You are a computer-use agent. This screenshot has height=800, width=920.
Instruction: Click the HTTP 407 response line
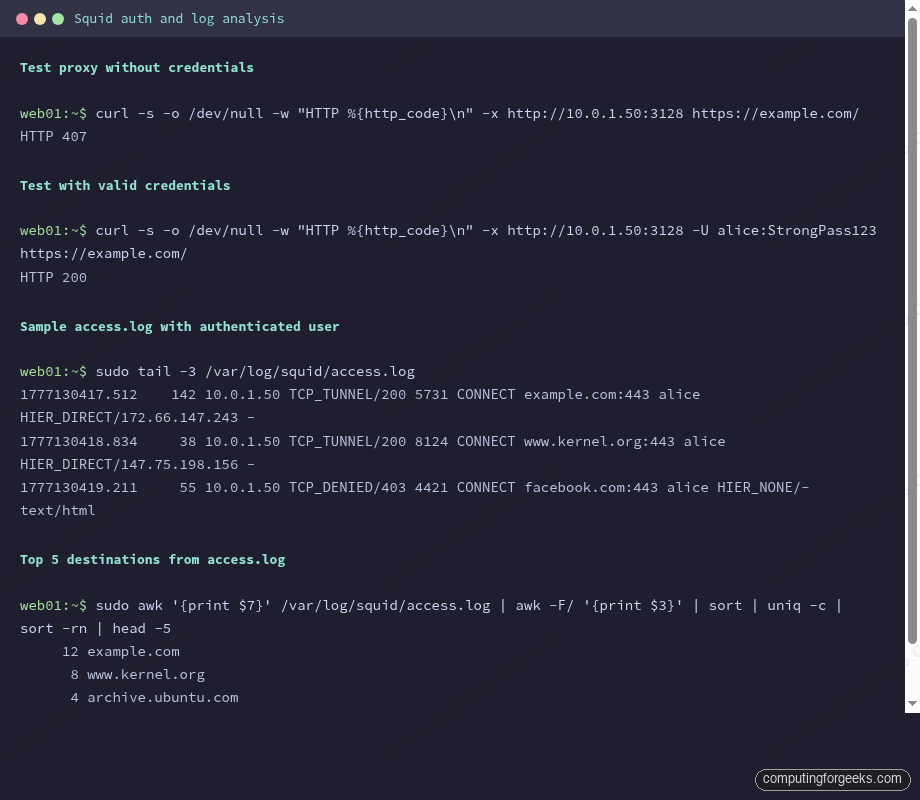click(53, 136)
